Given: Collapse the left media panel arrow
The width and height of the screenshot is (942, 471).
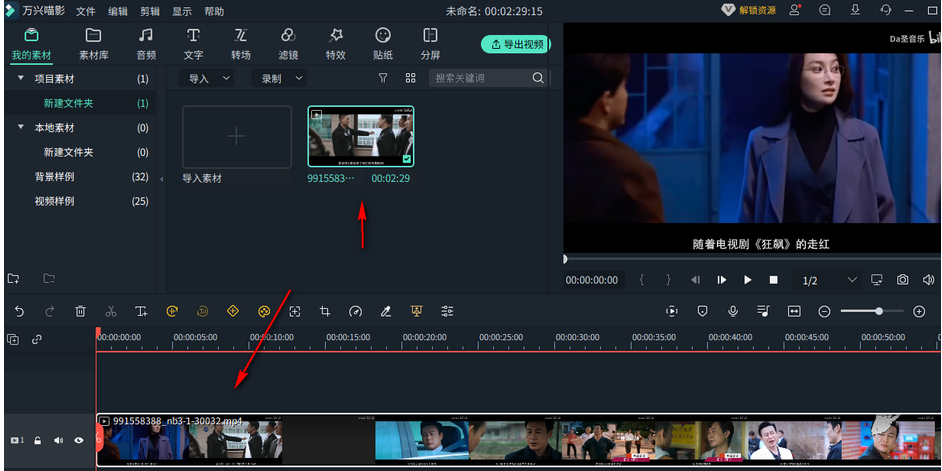Looking at the screenshot, I should click(161, 179).
